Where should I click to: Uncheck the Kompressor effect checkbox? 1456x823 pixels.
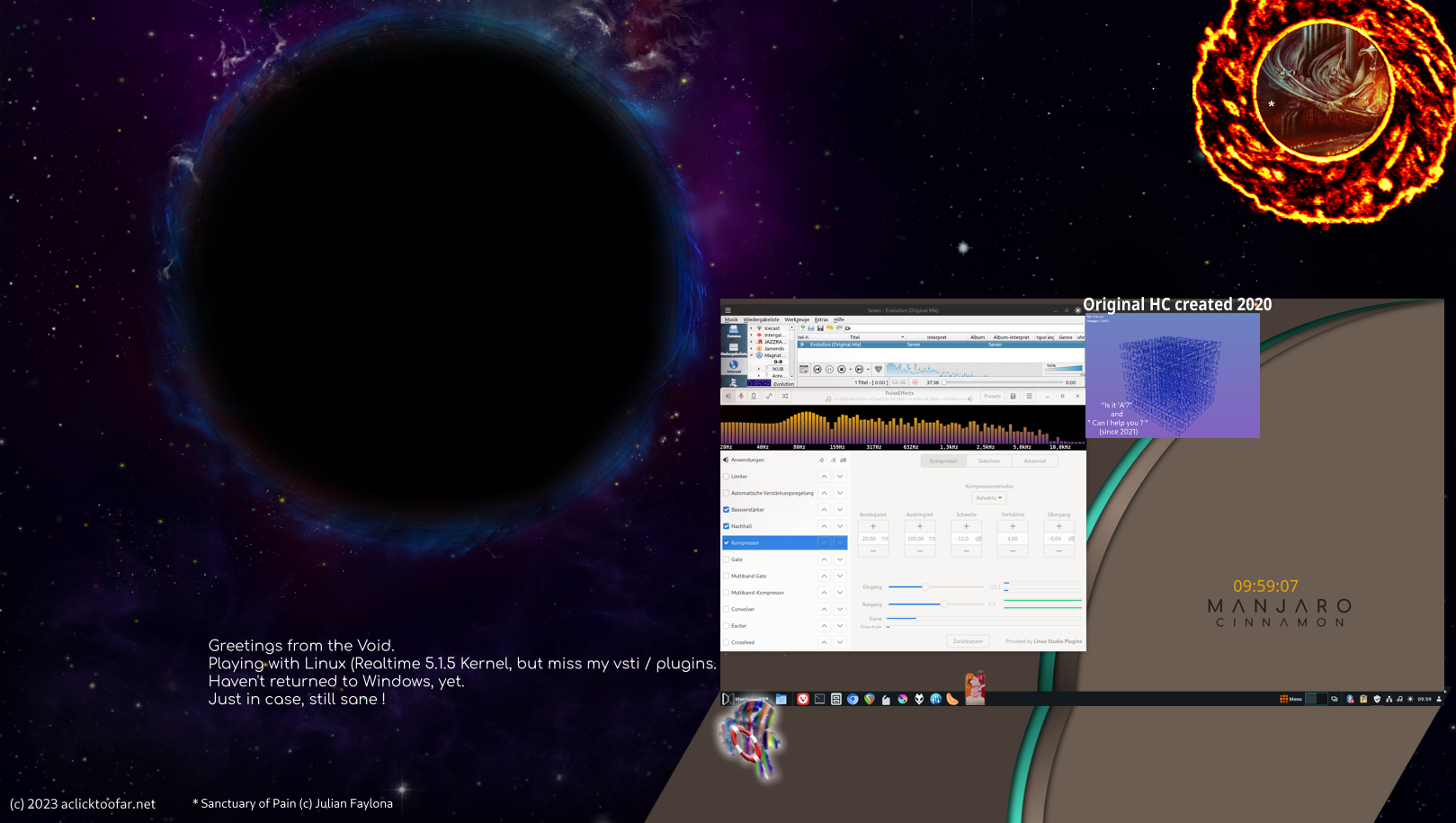click(x=727, y=542)
